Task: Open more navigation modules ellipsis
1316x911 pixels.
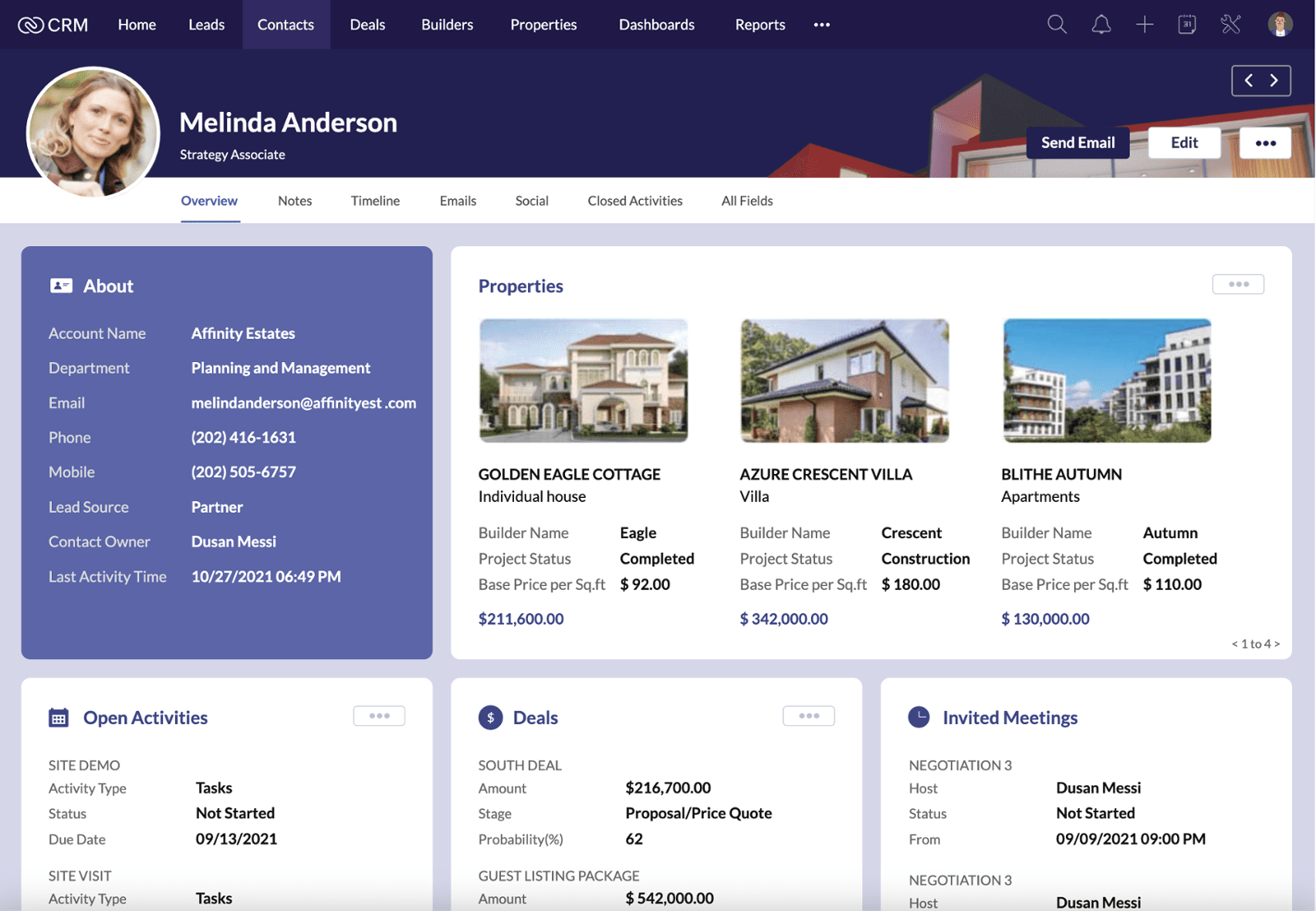Action: pos(822,25)
